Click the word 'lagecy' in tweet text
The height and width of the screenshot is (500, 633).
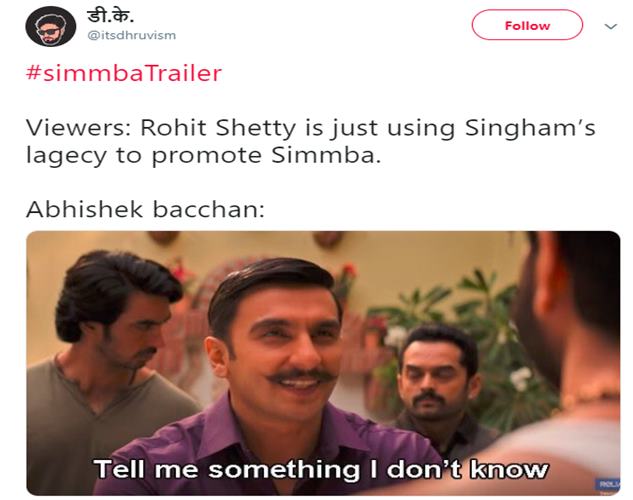tap(66, 157)
